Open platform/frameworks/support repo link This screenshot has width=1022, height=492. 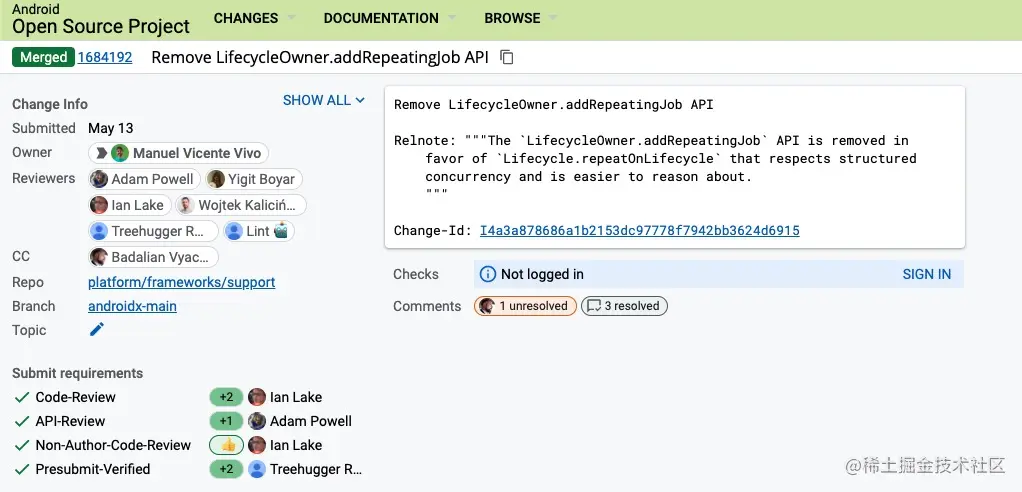[182, 282]
